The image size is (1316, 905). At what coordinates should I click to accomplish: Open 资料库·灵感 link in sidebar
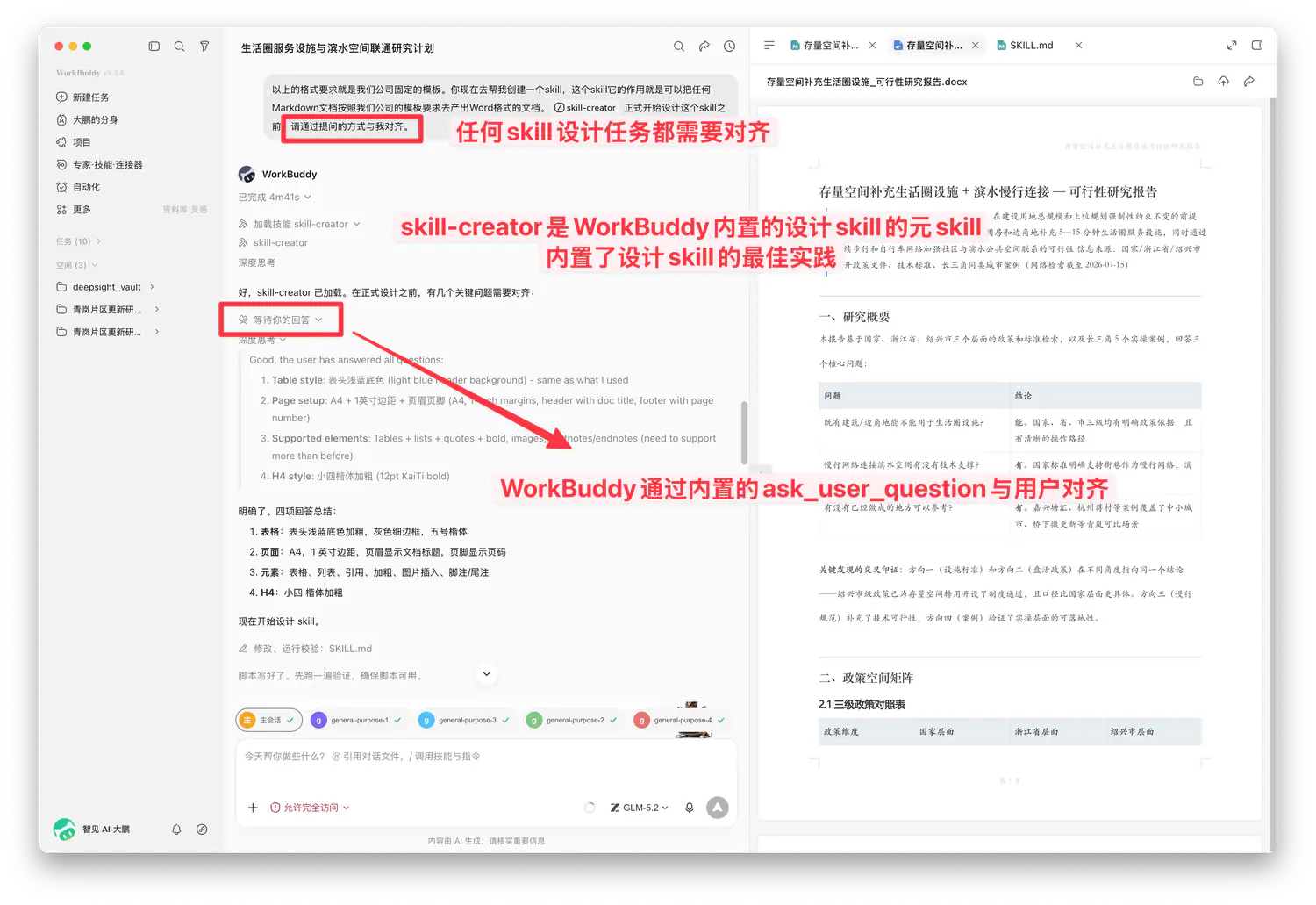(x=185, y=210)
